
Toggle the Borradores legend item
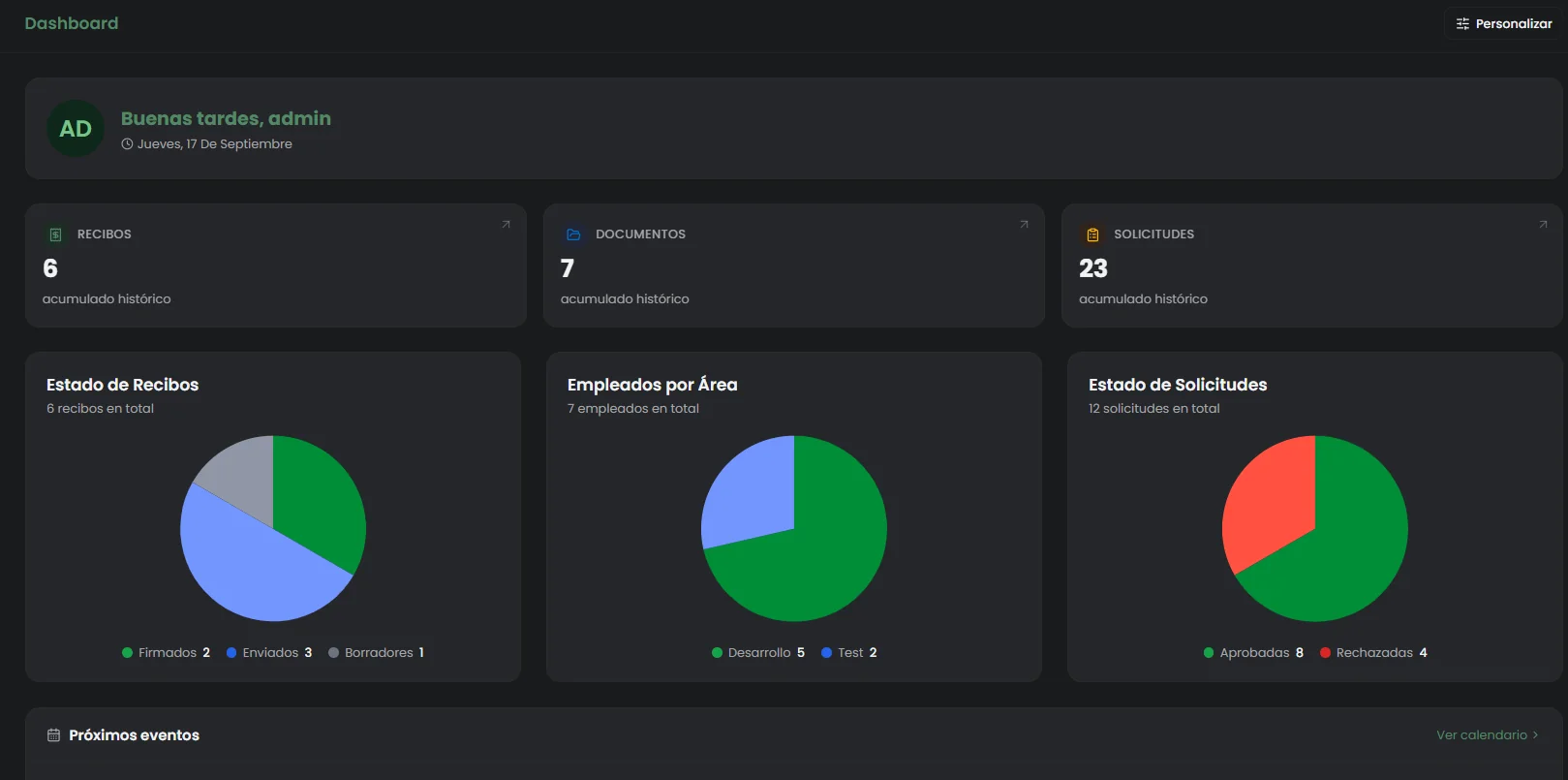coord(377,653)
